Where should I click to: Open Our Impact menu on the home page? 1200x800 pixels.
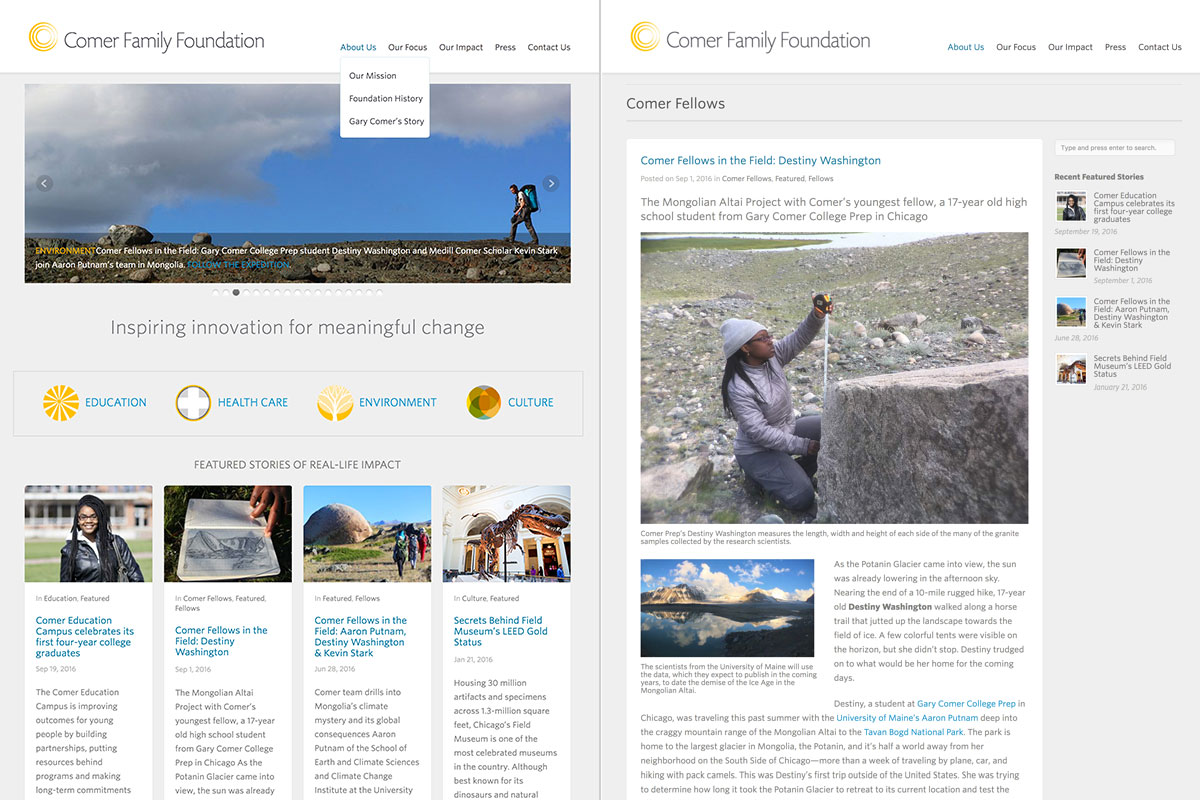pyautogui.click(x=461, y=47)
